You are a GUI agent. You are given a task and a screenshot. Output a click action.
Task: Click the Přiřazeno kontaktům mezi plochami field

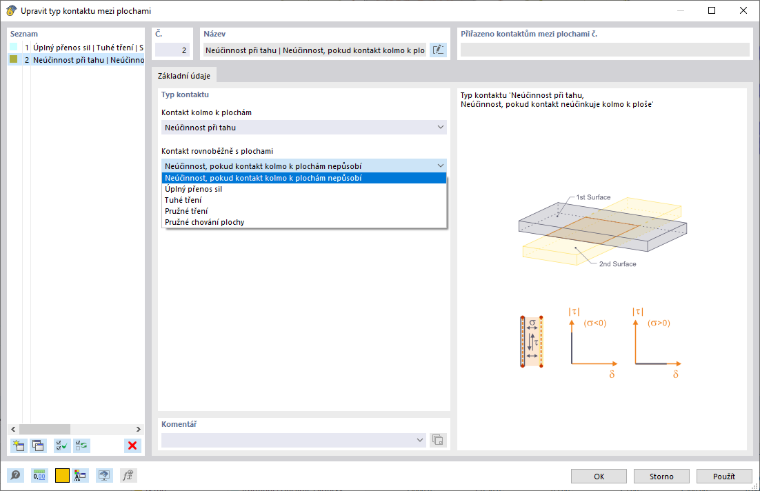[x=605, y=50]
